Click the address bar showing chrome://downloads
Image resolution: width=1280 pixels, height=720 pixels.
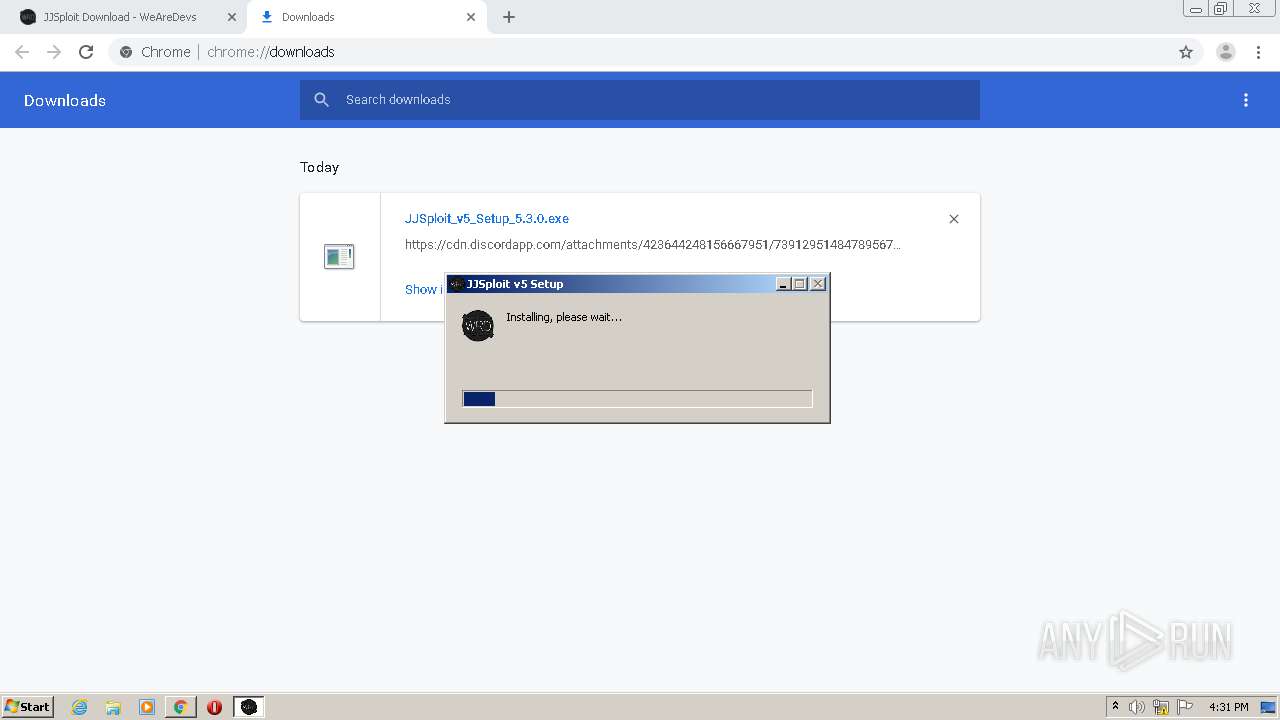[x=640, y=52]
